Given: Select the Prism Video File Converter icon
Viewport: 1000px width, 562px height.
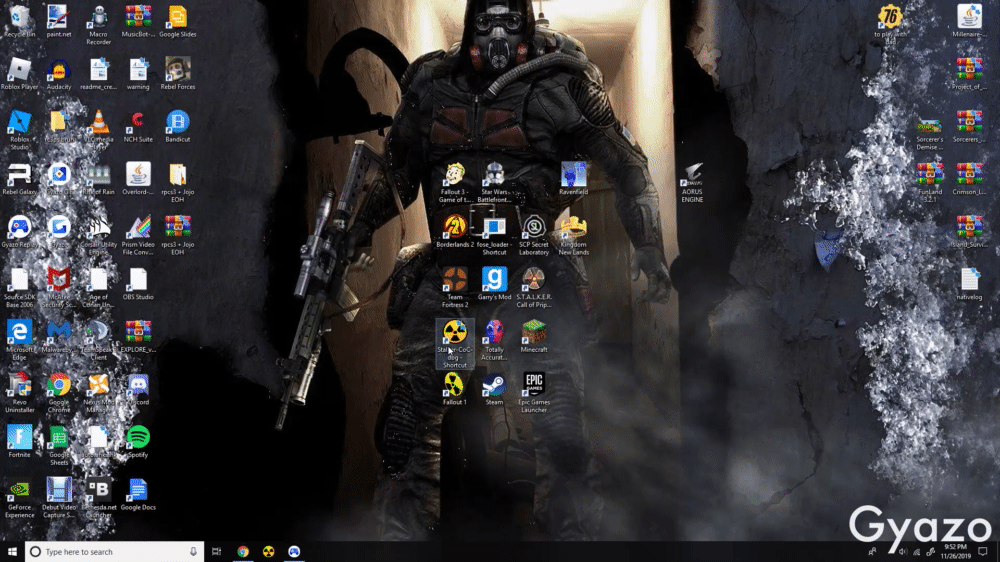Looking at the screenshot, I should 138,235.
